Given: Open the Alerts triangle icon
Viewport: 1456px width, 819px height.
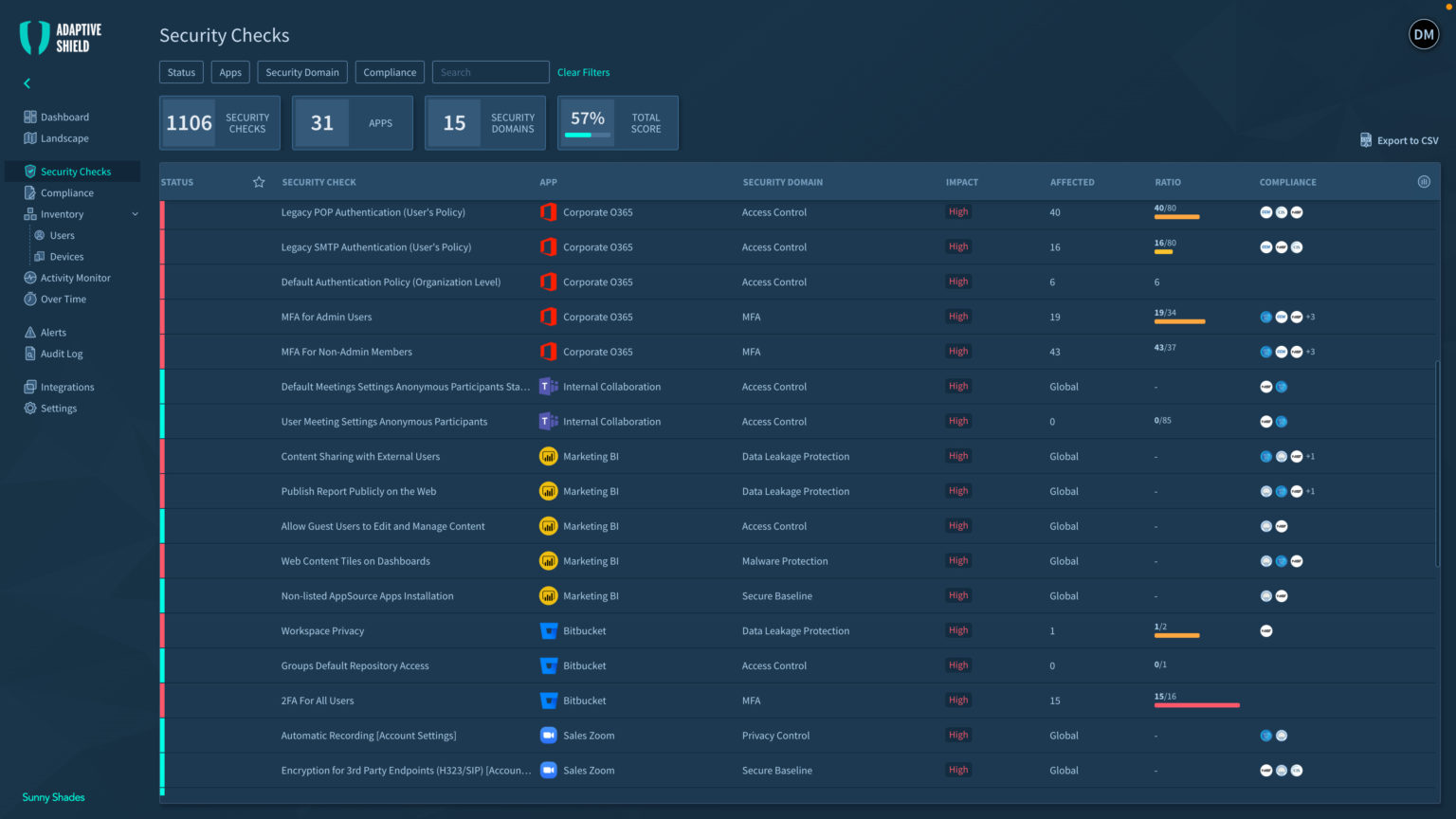Looking at the screenshot, I should 30,332.
